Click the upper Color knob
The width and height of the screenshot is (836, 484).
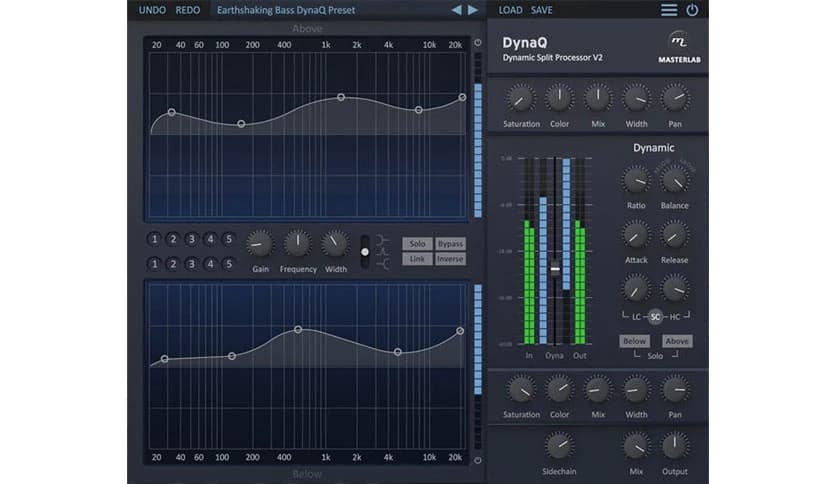pos(559,99)
